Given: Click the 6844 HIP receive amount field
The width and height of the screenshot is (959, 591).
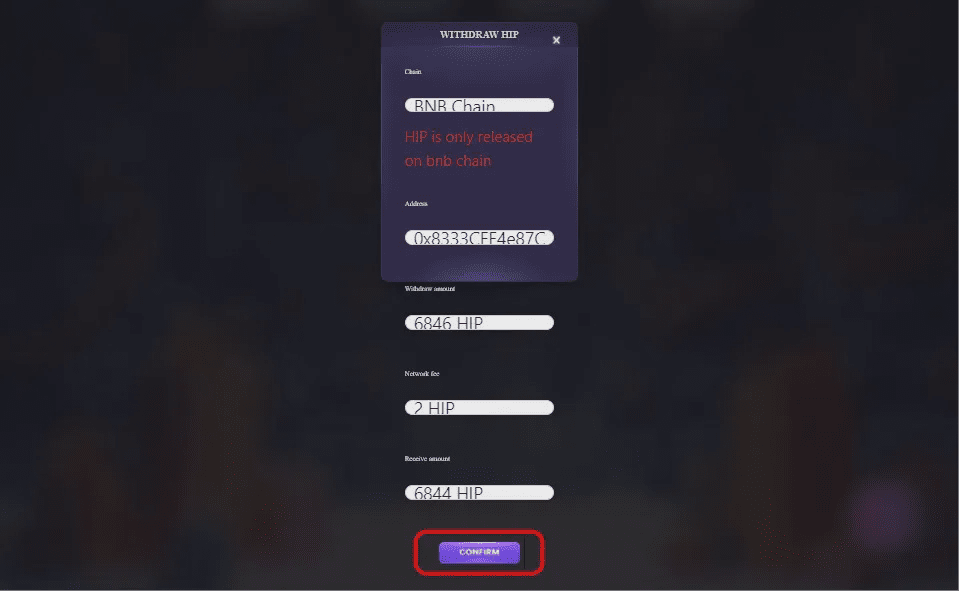Looking at the screenshot, I should tap(480, 492).
